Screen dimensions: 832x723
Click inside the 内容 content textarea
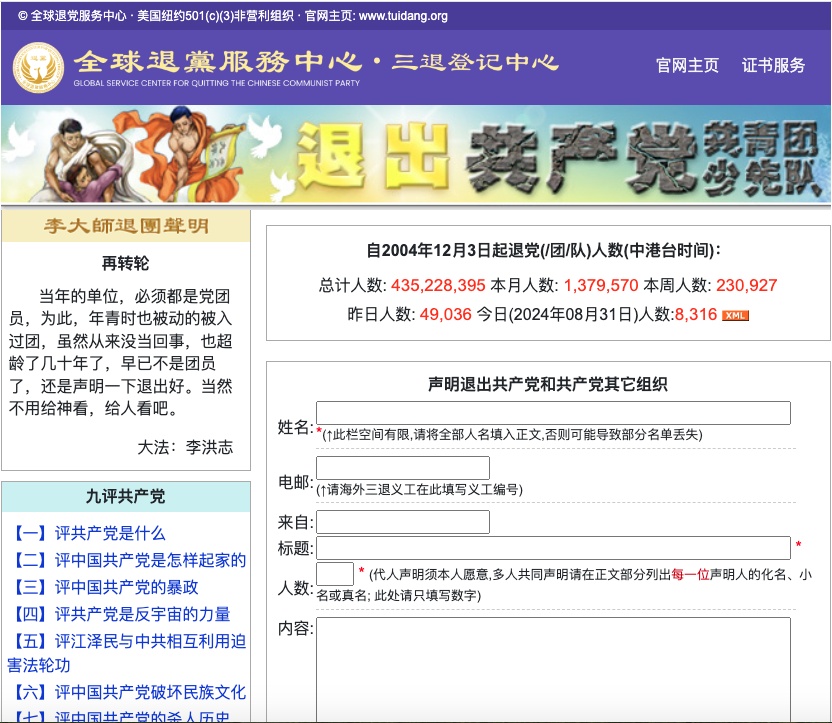click(x=553, y=669)
